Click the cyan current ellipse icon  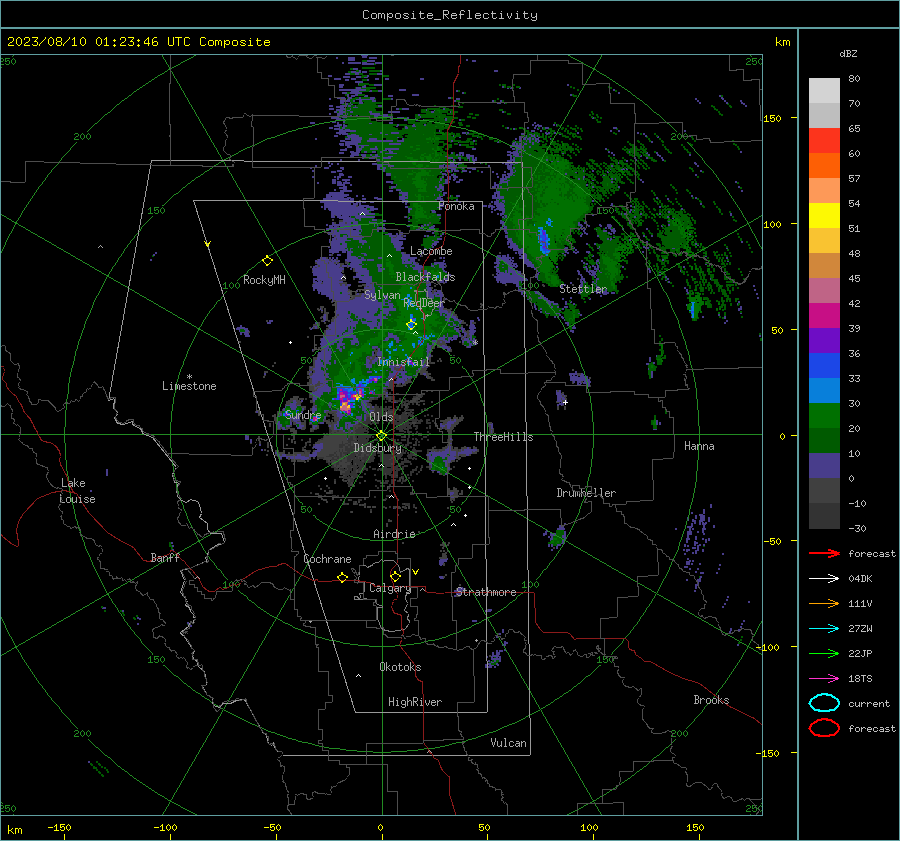(824, 703)
